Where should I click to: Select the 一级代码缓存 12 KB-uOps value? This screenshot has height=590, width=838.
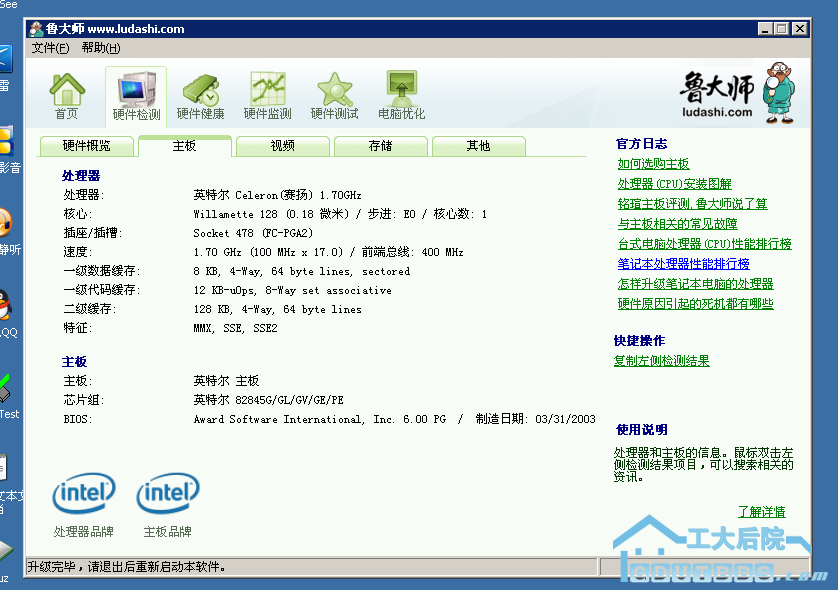[x=292, y=290]
